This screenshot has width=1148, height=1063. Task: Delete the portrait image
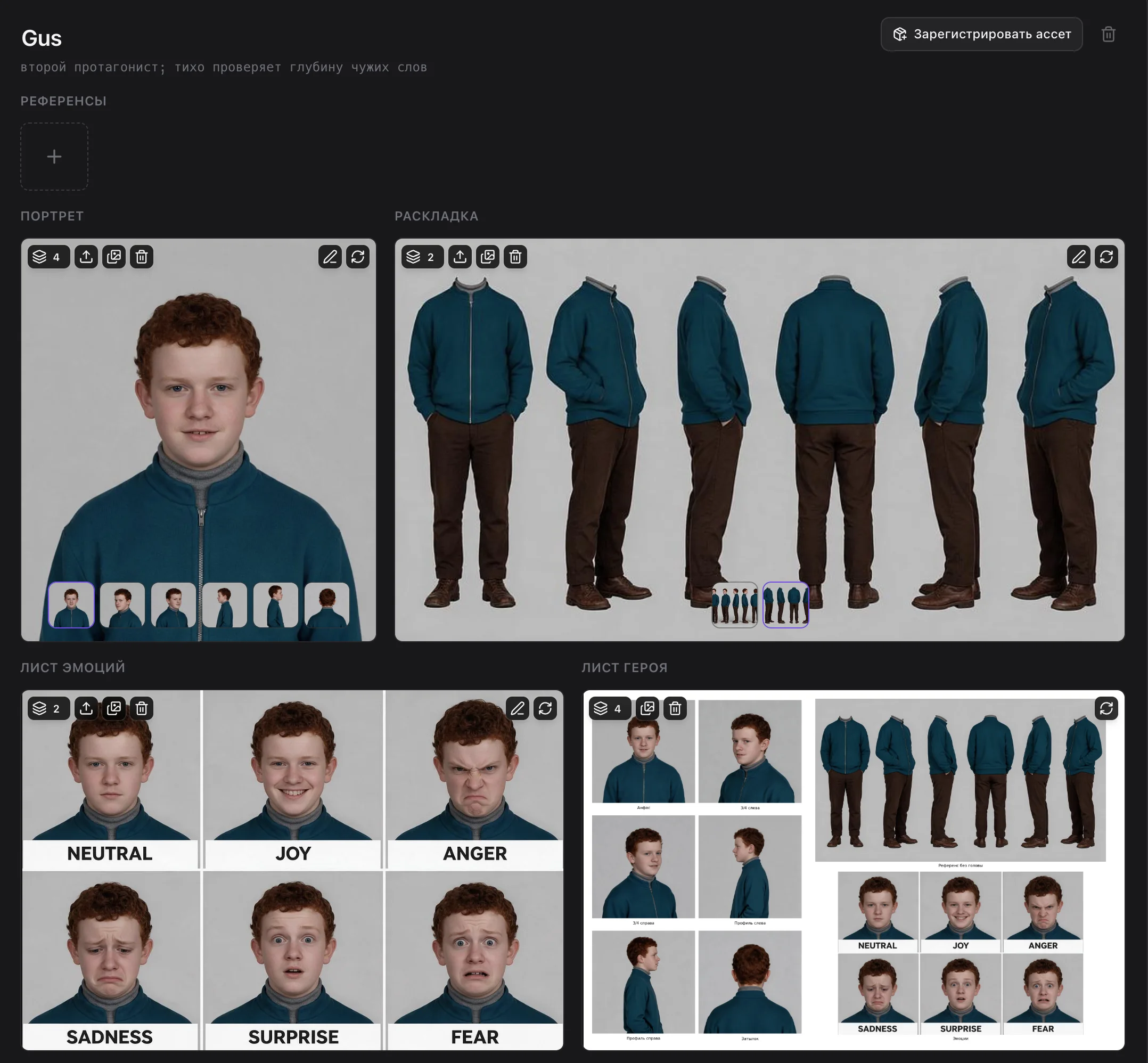[142, 257]
